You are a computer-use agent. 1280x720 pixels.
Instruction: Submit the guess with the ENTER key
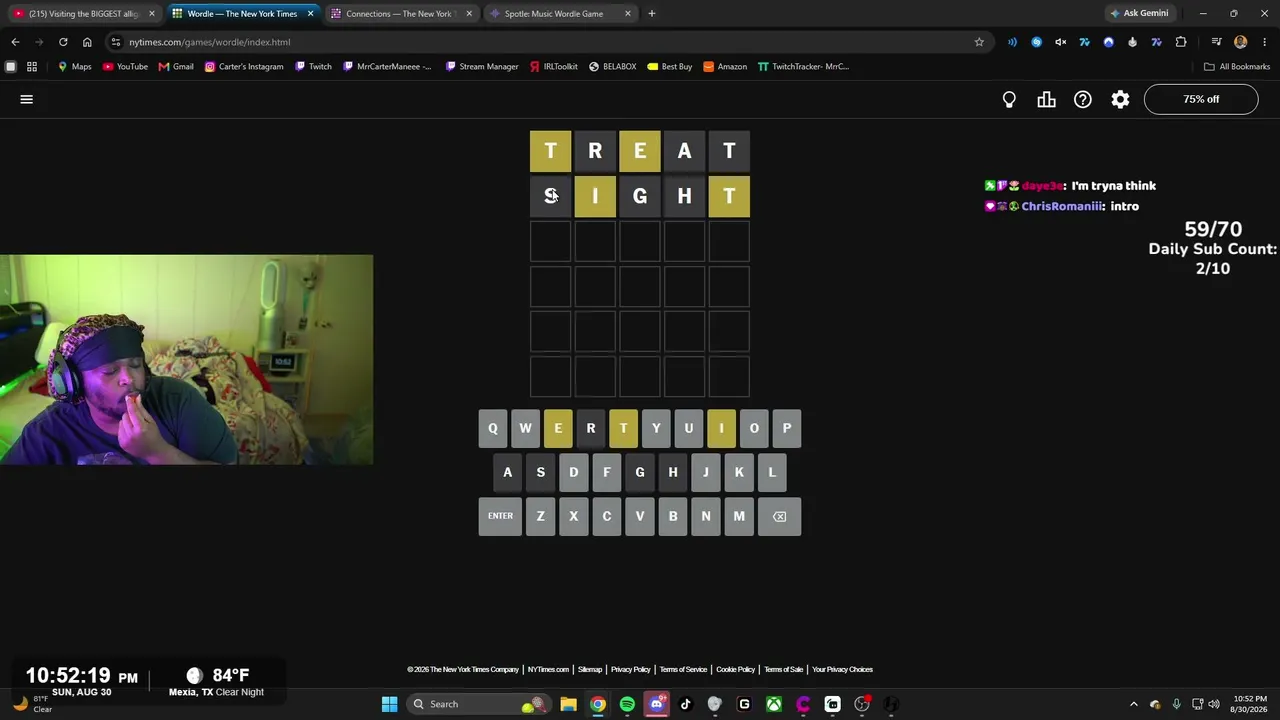click(500, 516)
